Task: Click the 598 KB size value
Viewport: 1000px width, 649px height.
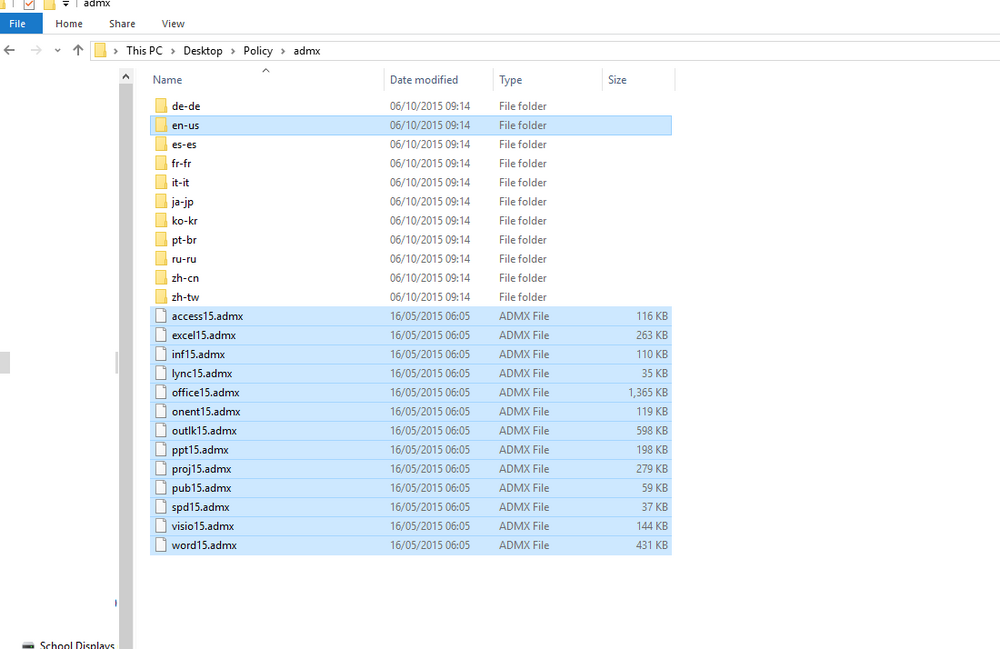Action: [652, 431]
